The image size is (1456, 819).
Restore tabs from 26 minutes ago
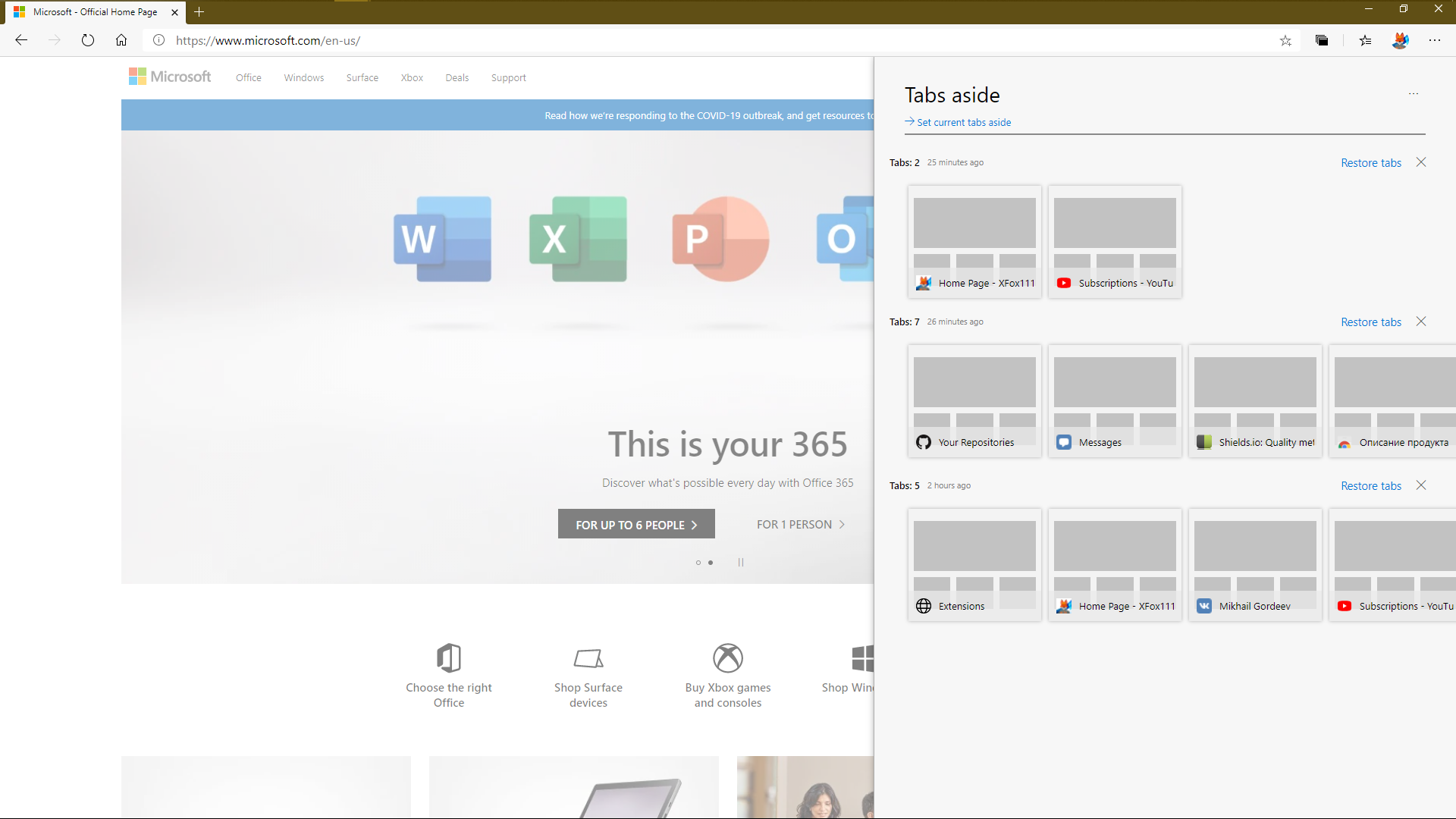click(1371, 322)
